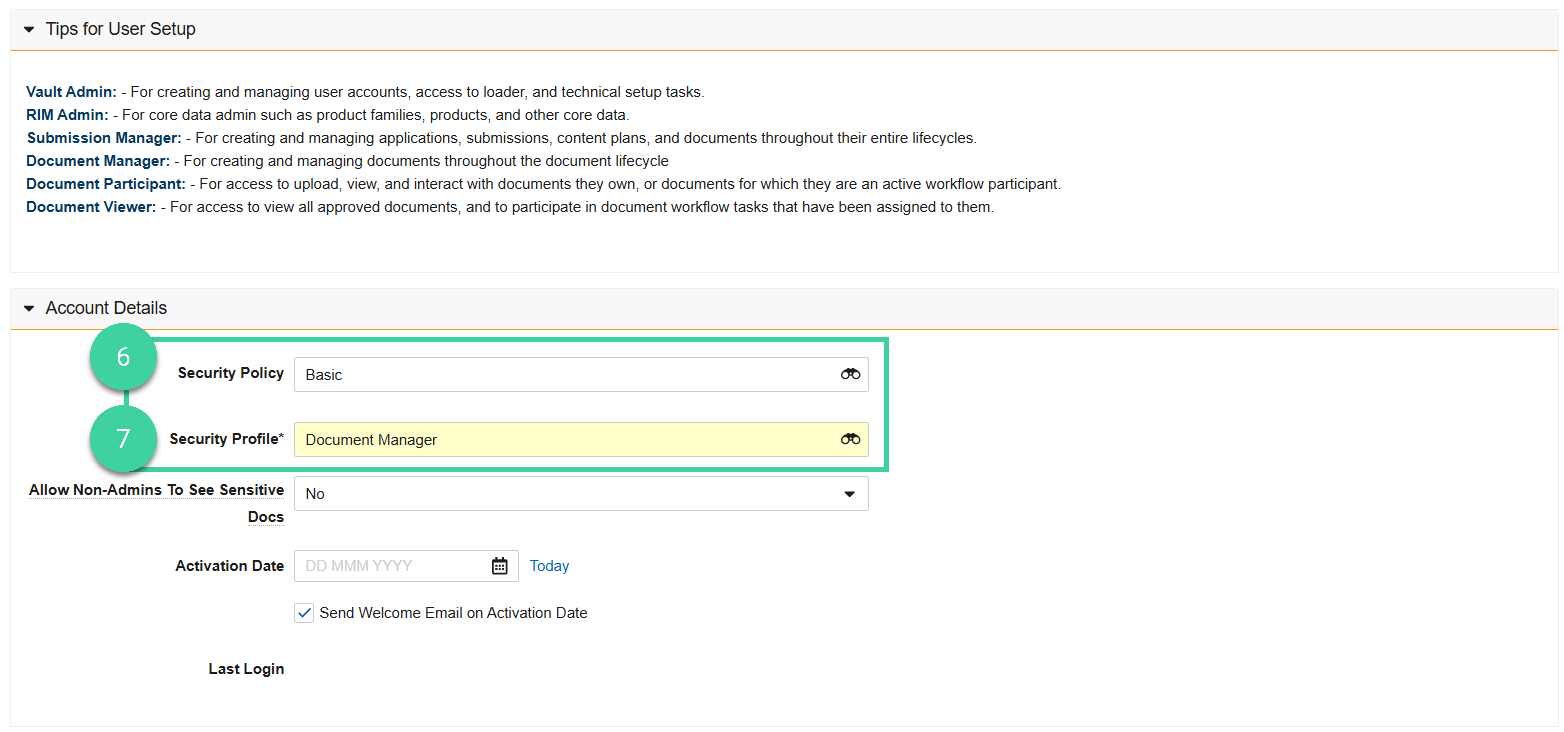Screen dimensions: 1564x732
Task: Open Allow Non-Admins To See Sensitive Docs dropdown
Action: (581, 494)
